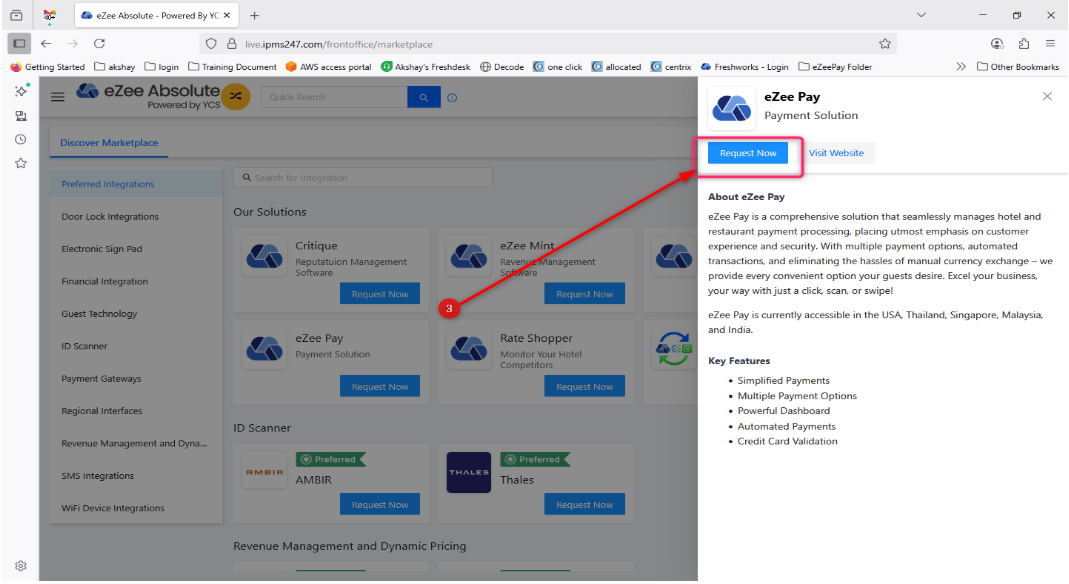Open AWS access portal bookmark
Screen dimensions: 1069x584
tap(329, 67)
